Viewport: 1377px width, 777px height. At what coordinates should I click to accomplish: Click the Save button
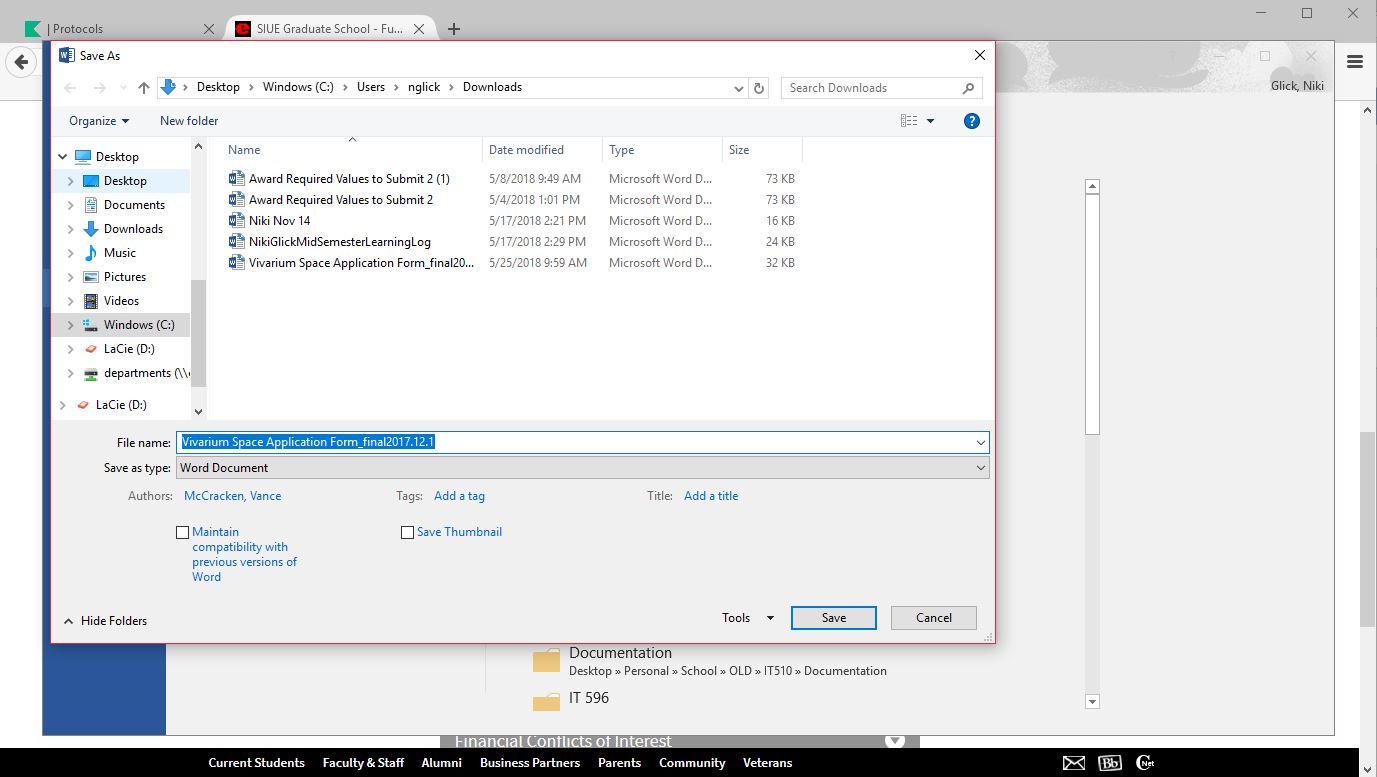[833, 618]
